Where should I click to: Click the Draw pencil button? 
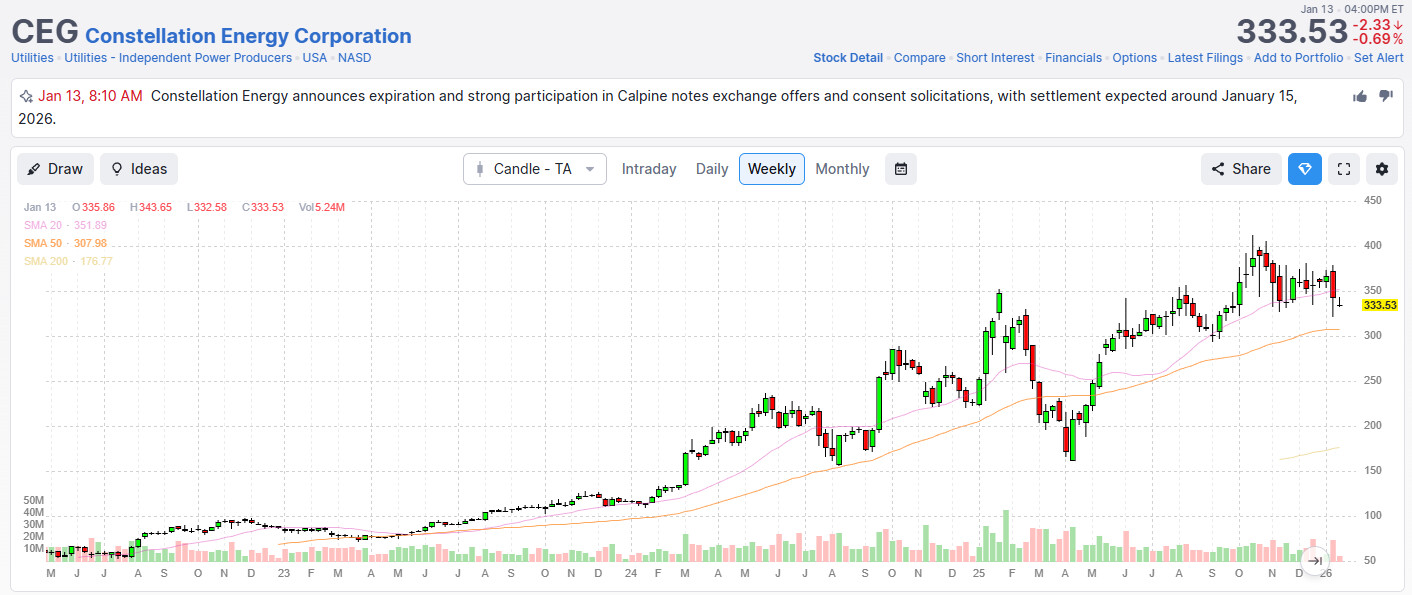(55, 169)
